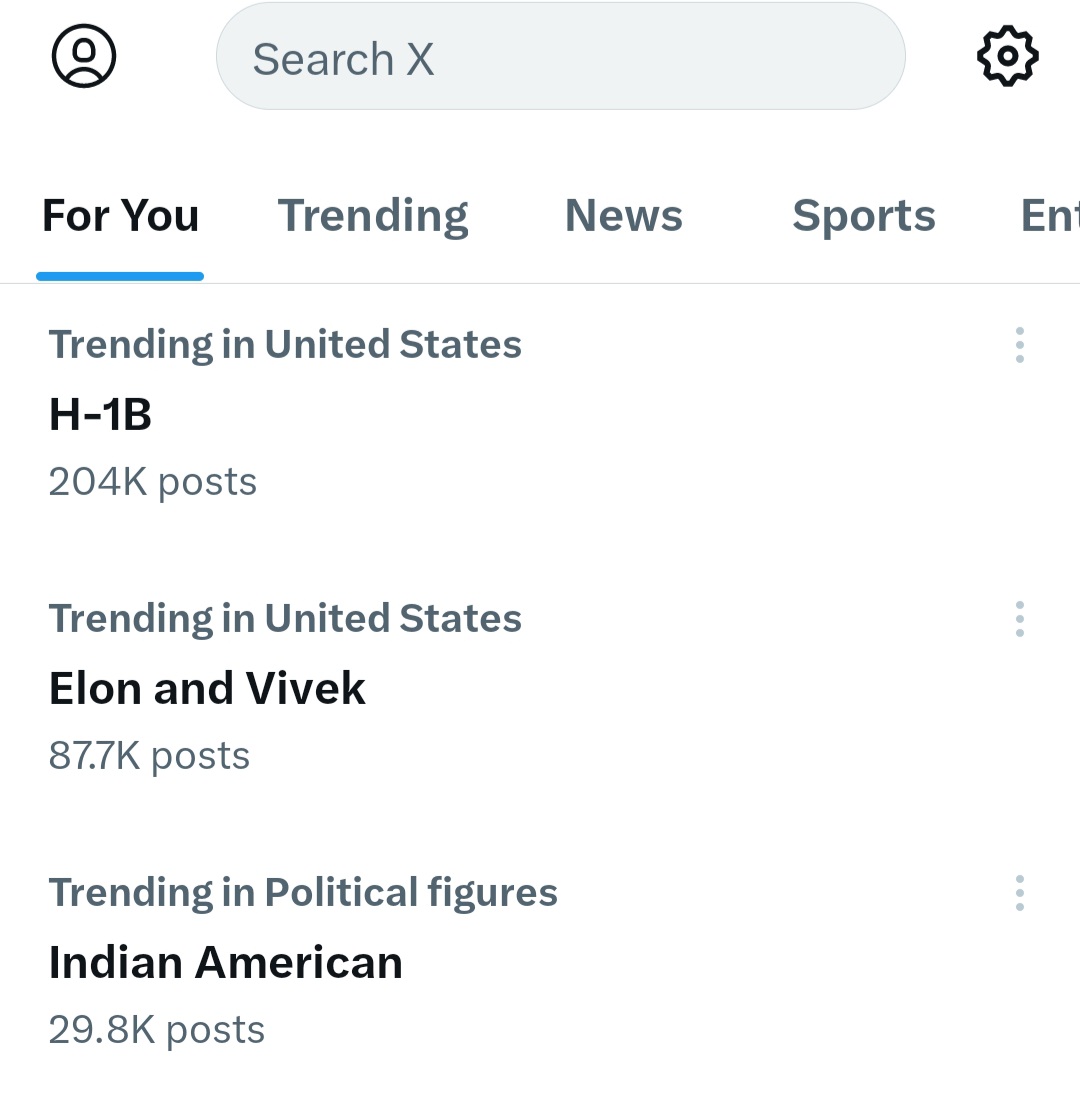Image resolution: width=1080 pixels, height=1096 pixels.
Task: Click Trending in United States above Elon and Vivek
Action: point(285,619)
